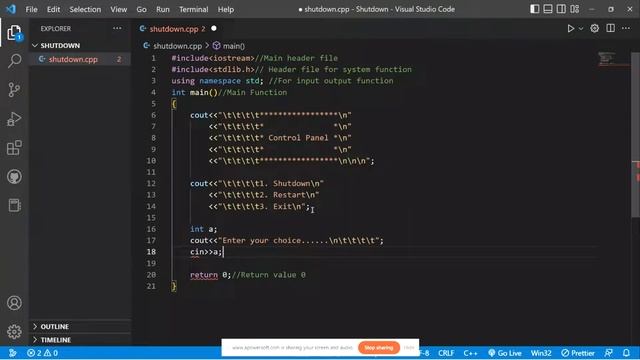
Task: Select Win32 configuration in status bar
Action: 541,353
